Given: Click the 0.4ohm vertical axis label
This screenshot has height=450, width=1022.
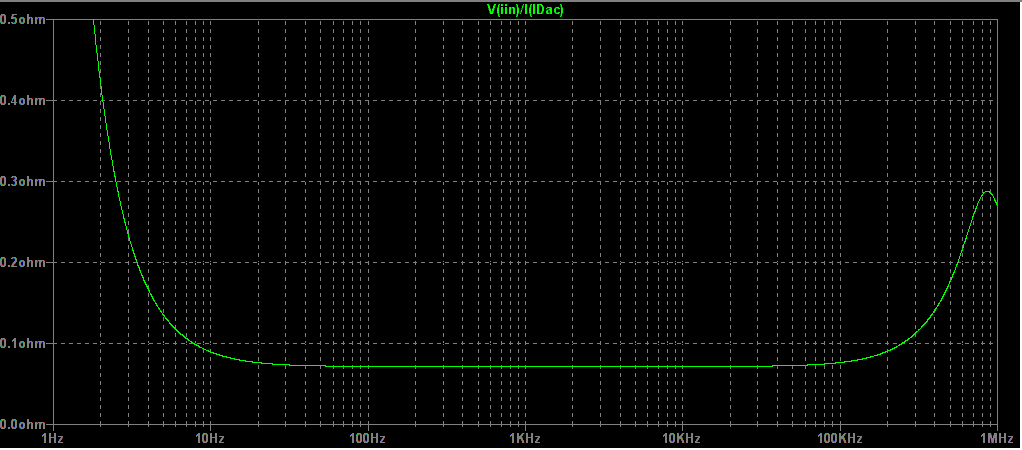Looking at the screenshot, I should coord(23,100).
